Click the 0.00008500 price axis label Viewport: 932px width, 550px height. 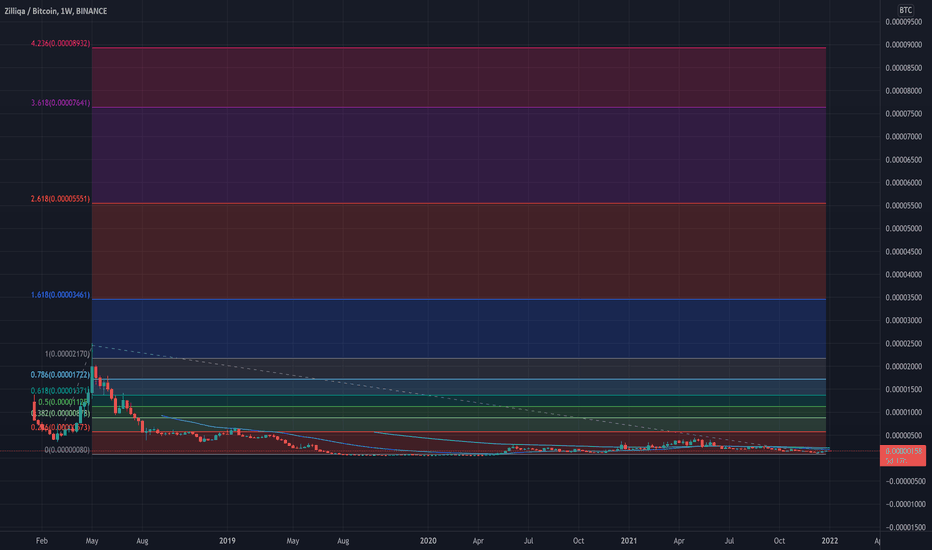click(904, 68)
